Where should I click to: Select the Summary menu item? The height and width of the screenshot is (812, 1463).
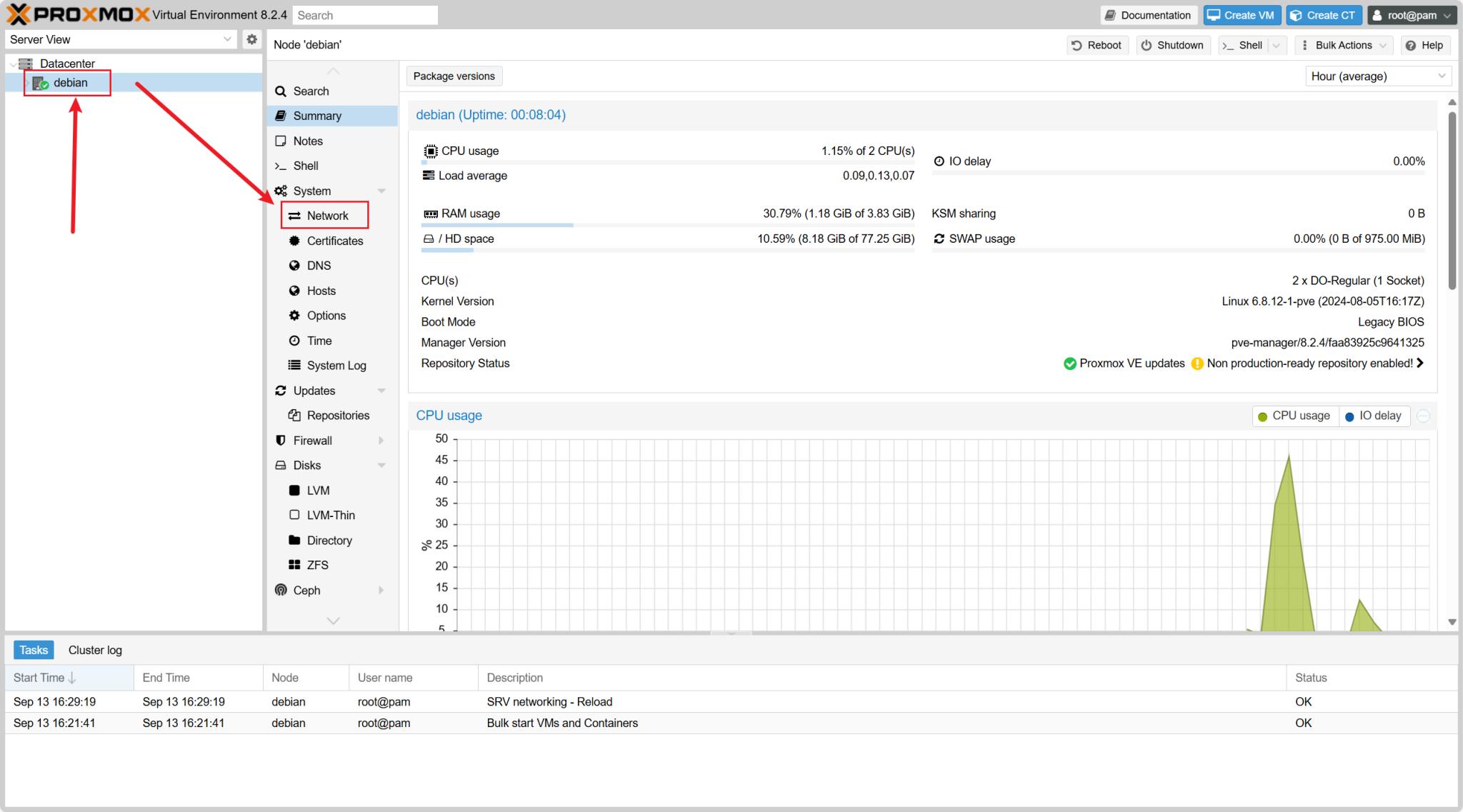click(x=317, y=116)
